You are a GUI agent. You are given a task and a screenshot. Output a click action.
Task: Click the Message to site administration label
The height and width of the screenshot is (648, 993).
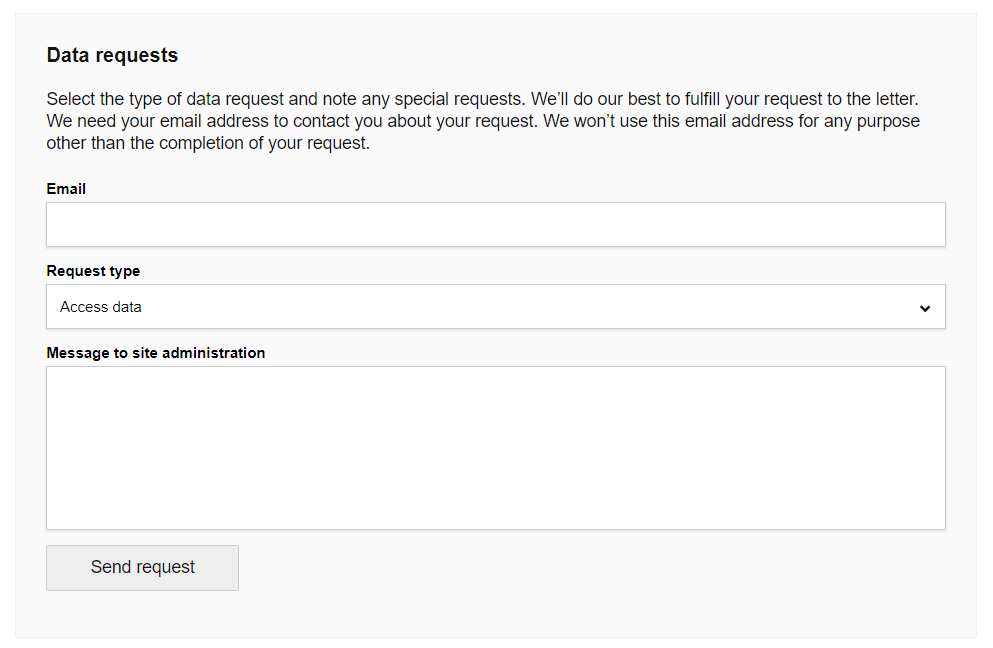pyautogui.click(x=155, y=353)
